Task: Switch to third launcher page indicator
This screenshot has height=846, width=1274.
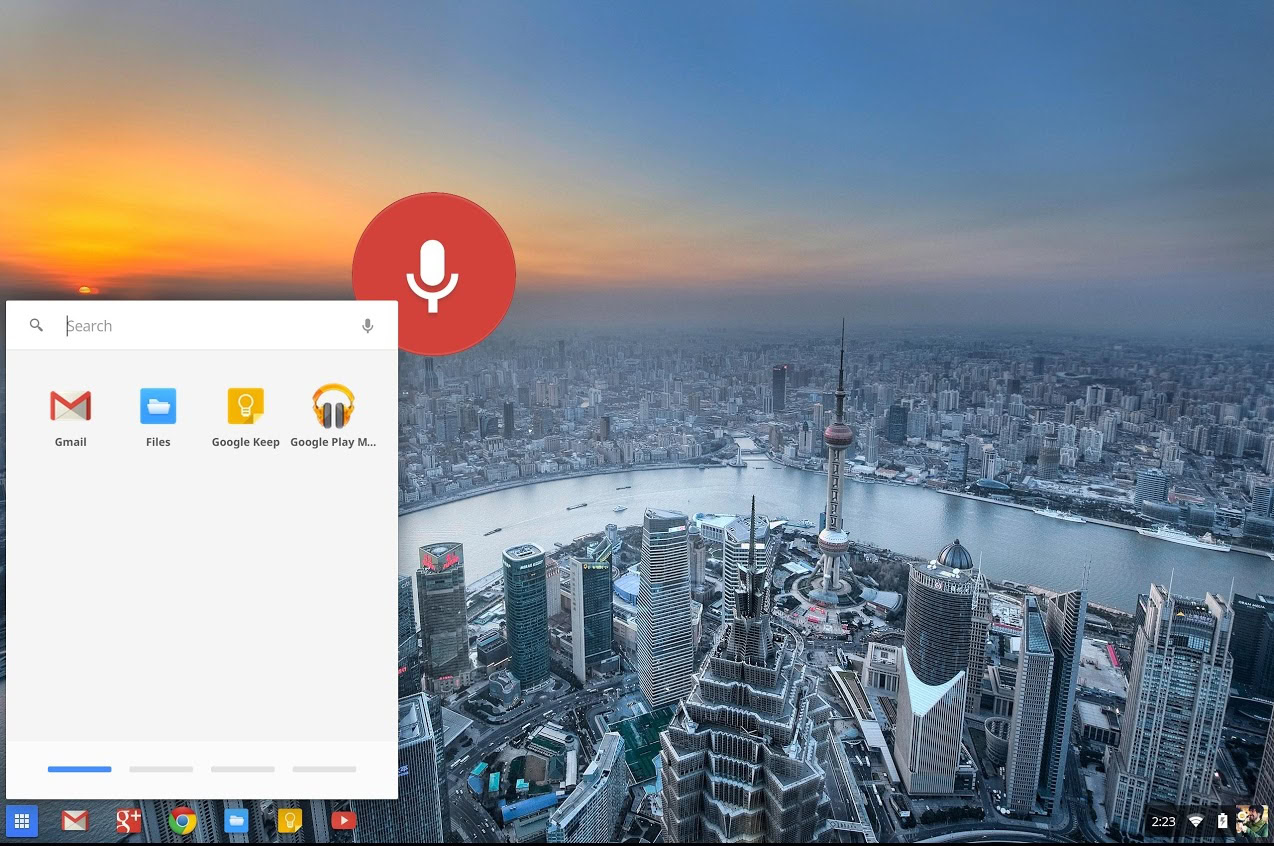Action: coord(243,769)
